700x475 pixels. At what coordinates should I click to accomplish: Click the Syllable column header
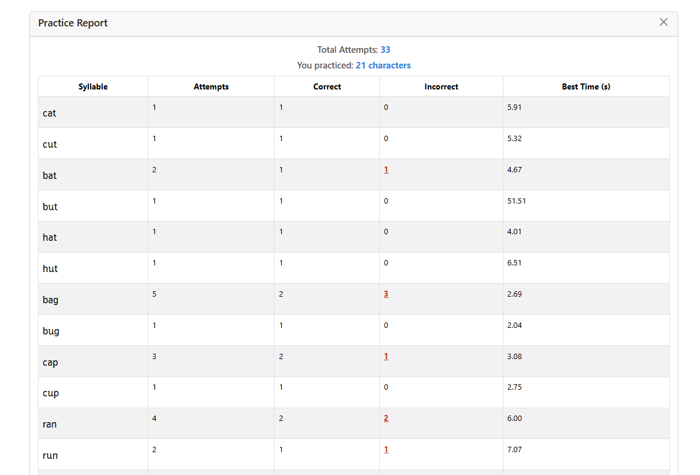[x=93, y=87]
